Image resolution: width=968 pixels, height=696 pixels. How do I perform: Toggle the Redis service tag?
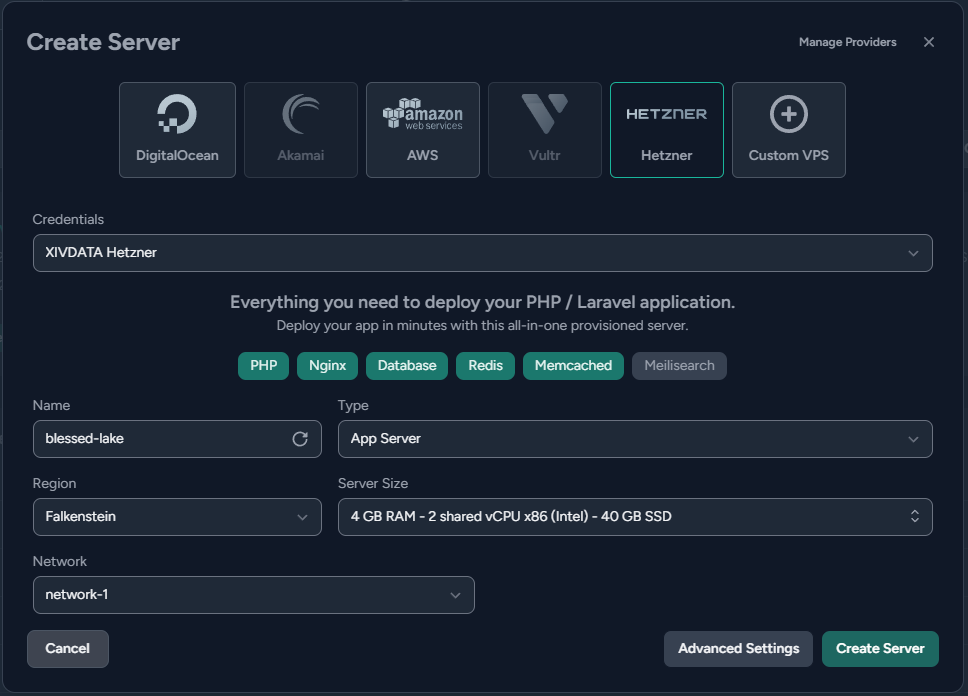(485, 366)
